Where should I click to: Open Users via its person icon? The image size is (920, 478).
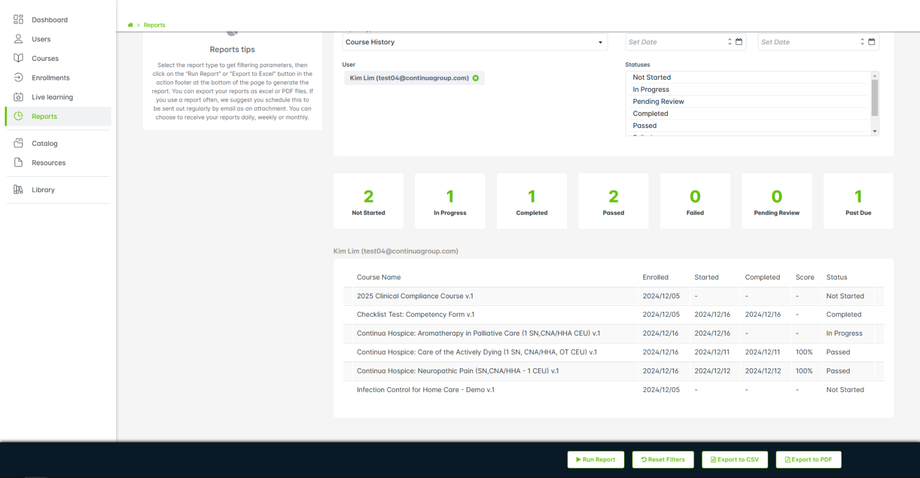pos(18,39)
